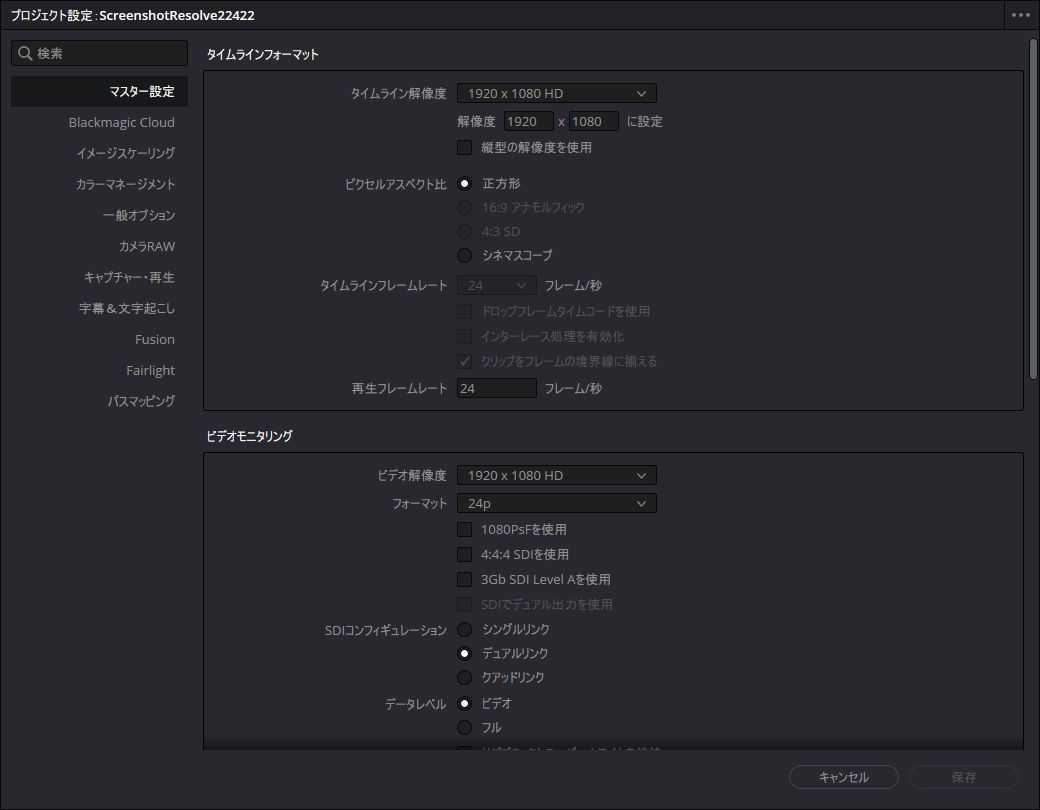Select 4:3 SD radio option
This screenshot has width=1040, height=810.
pyautogui.click(x=464, y=232)
